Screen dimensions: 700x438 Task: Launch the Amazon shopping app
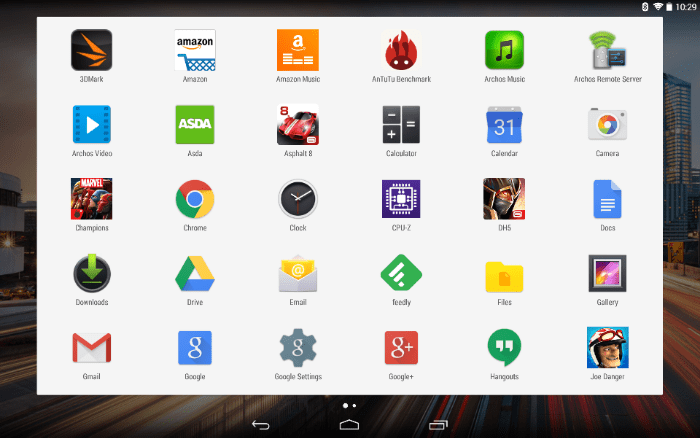click(x=195, y=50)
